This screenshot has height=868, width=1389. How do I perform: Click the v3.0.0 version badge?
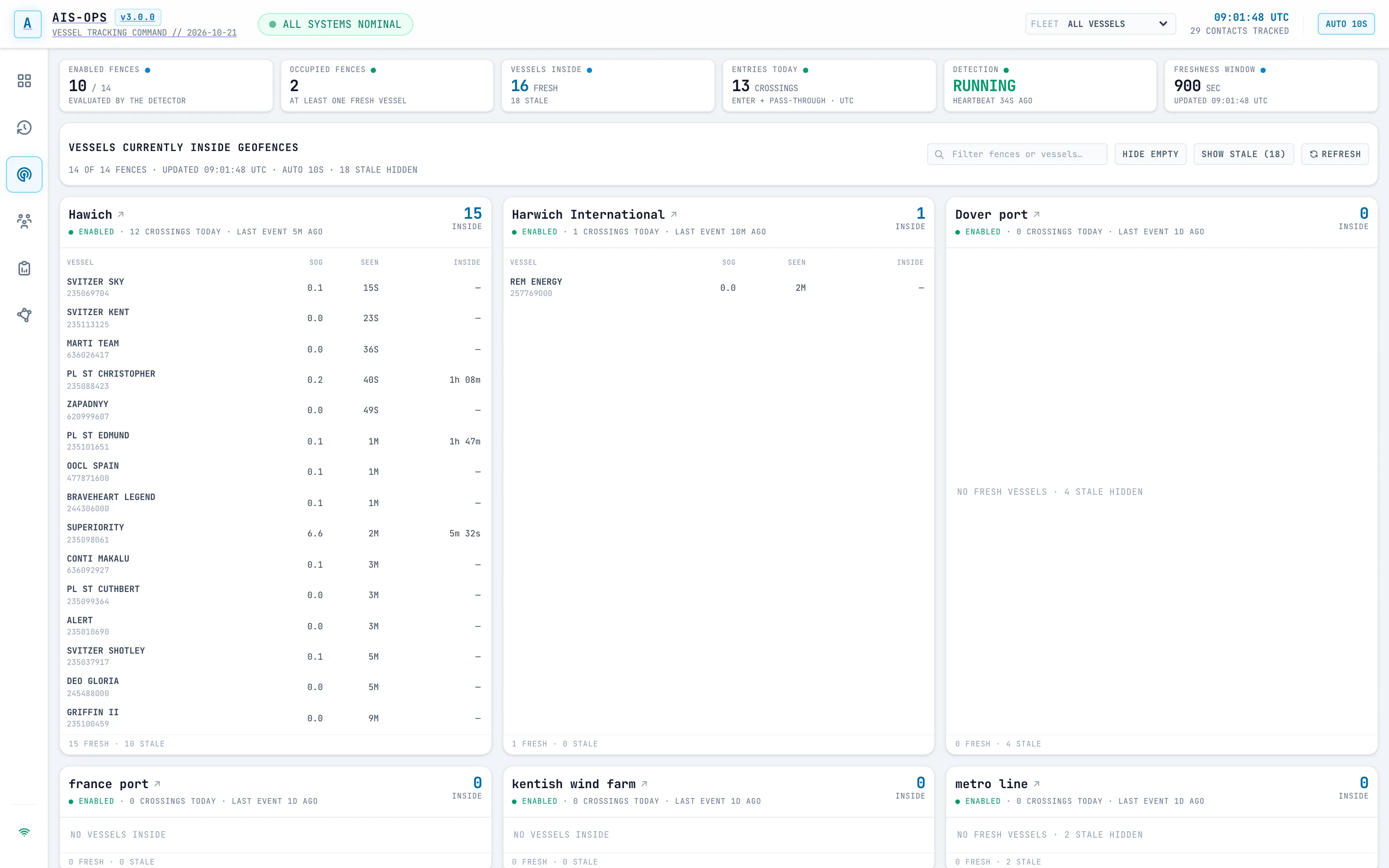138,17
